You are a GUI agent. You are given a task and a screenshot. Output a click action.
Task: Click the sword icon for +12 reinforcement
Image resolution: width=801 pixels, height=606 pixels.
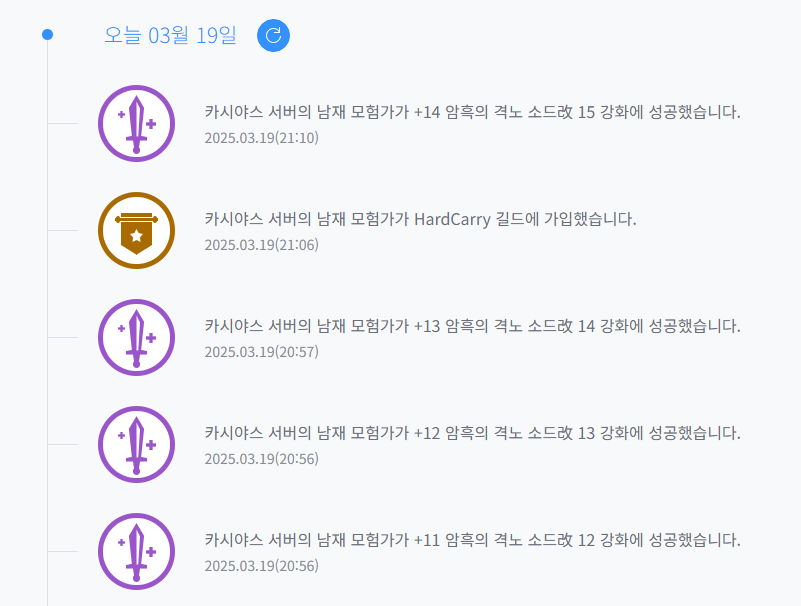pyautogui.click(x=136, y=551)
